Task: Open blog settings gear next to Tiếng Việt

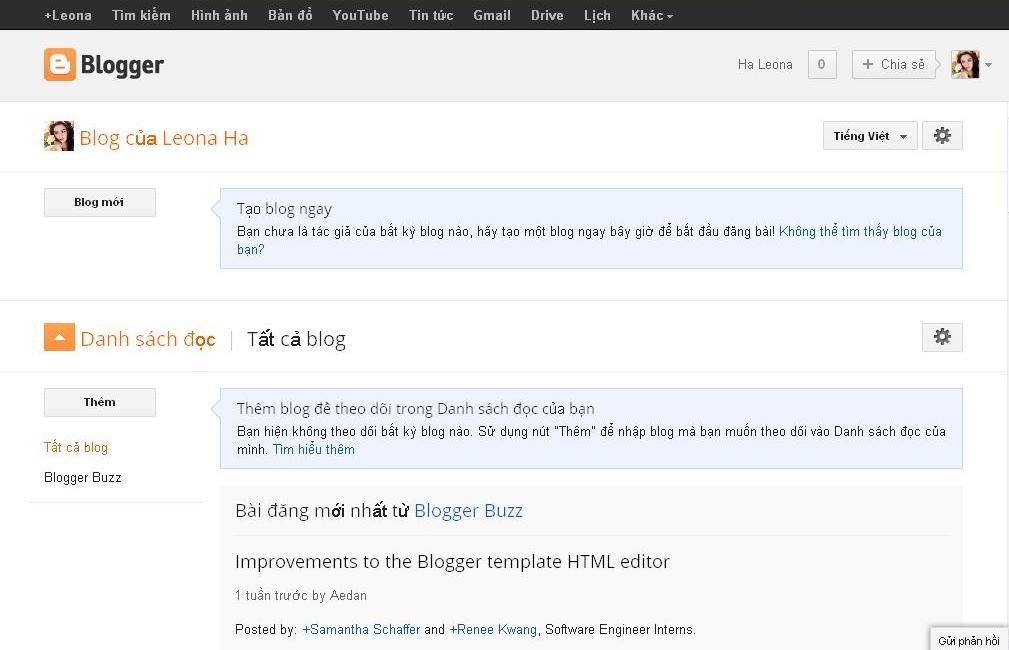Action: [942, 136]
